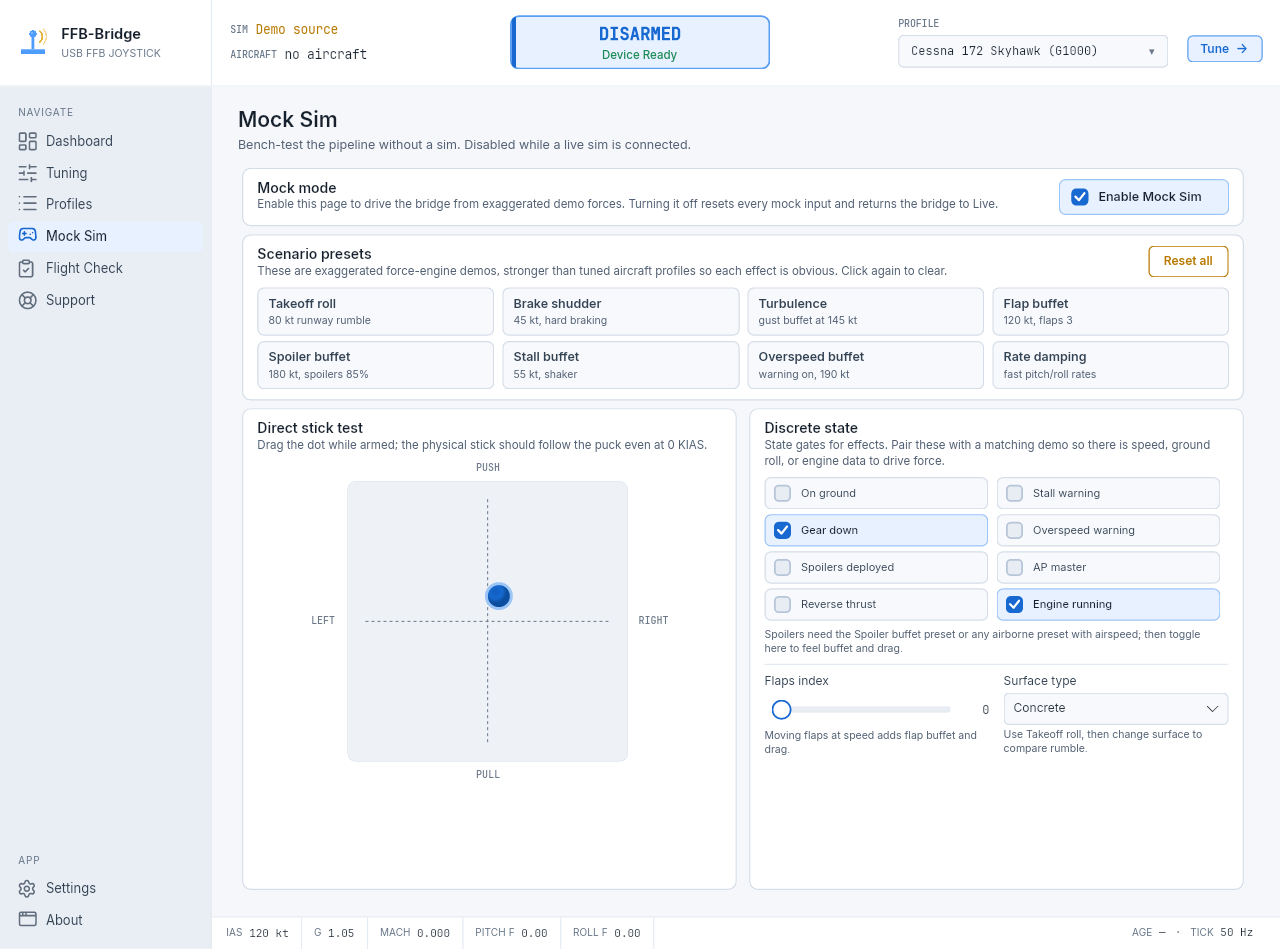
Task: Click the TICK 50 Hz readout
Action: pyautogui.click(x=1221, y=932)
